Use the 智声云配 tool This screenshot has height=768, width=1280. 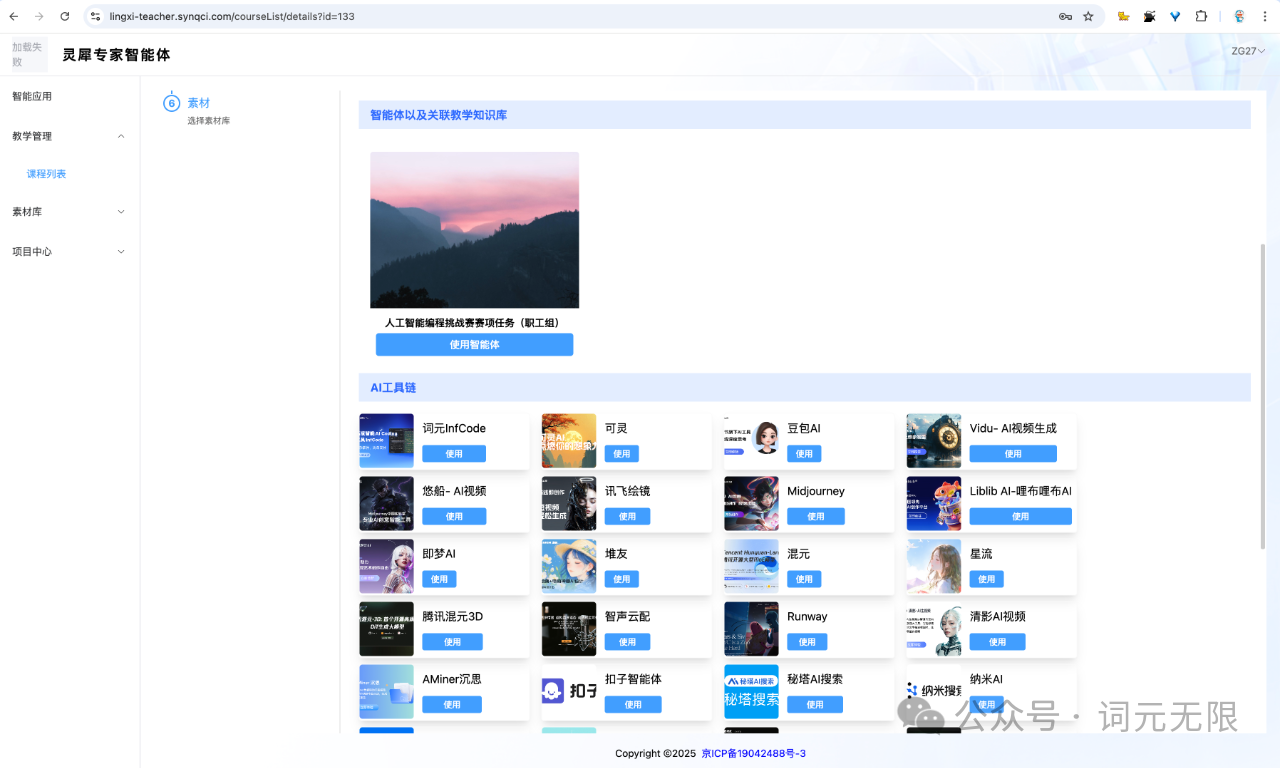point(627,642)
